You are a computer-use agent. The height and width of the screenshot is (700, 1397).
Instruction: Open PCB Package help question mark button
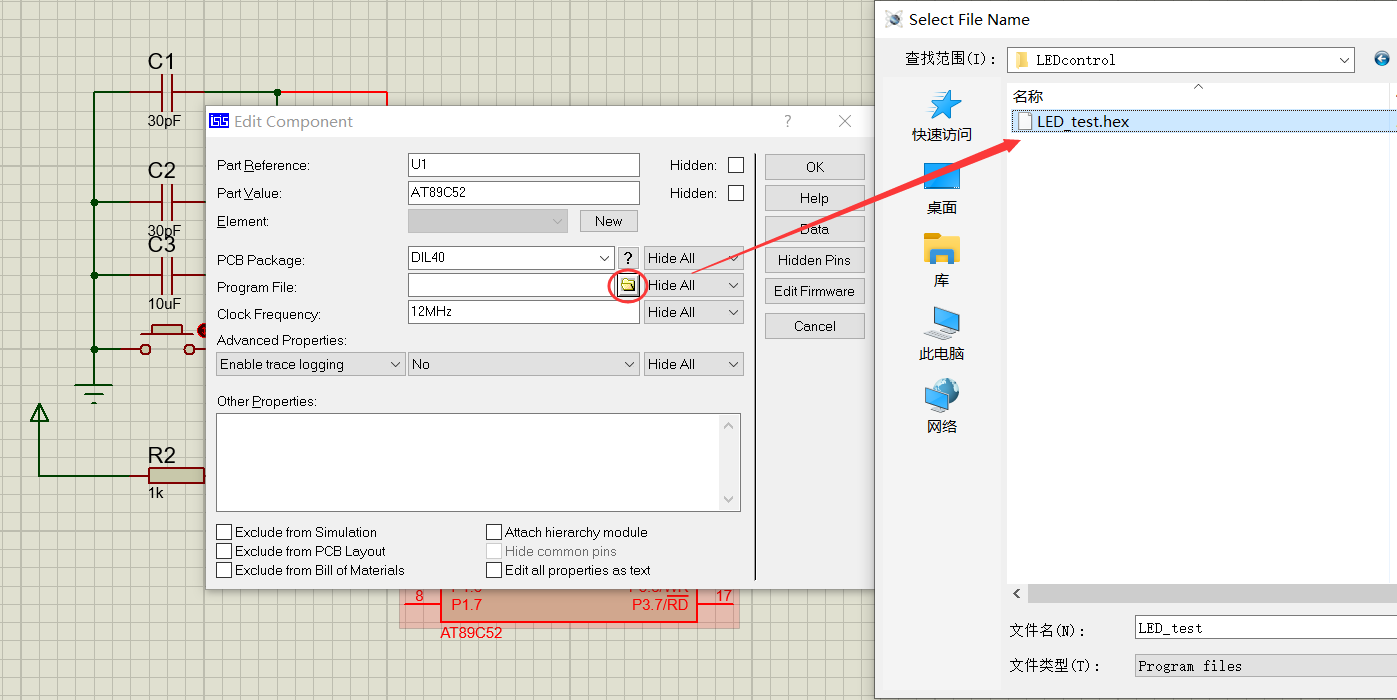pos(628,258)
